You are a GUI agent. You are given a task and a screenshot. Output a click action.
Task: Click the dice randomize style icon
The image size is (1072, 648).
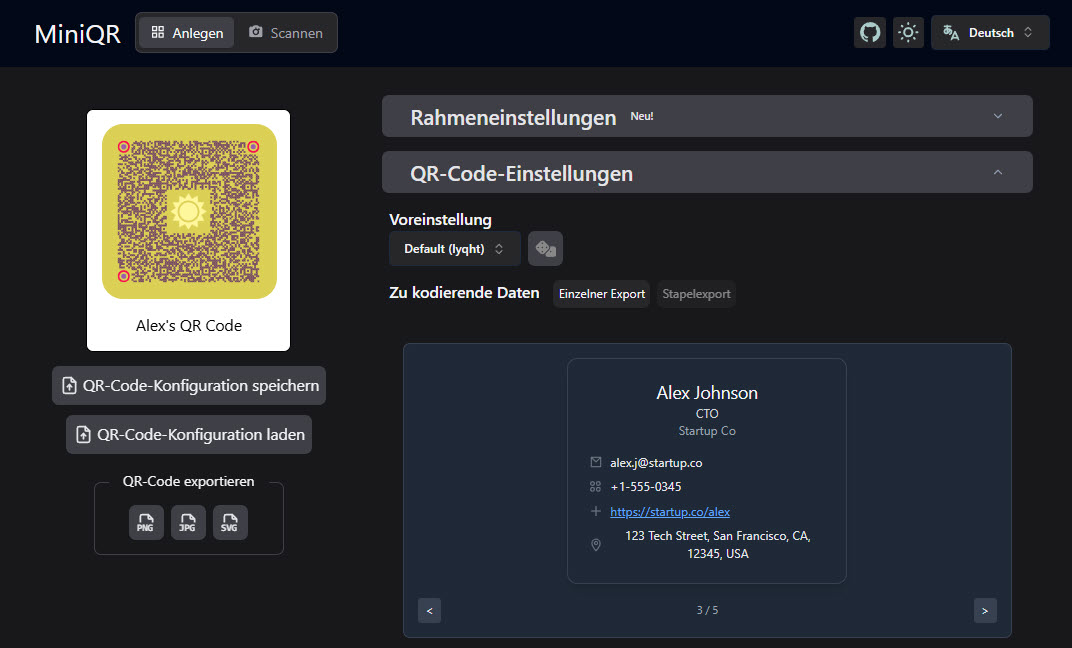[x=545, y=249]
